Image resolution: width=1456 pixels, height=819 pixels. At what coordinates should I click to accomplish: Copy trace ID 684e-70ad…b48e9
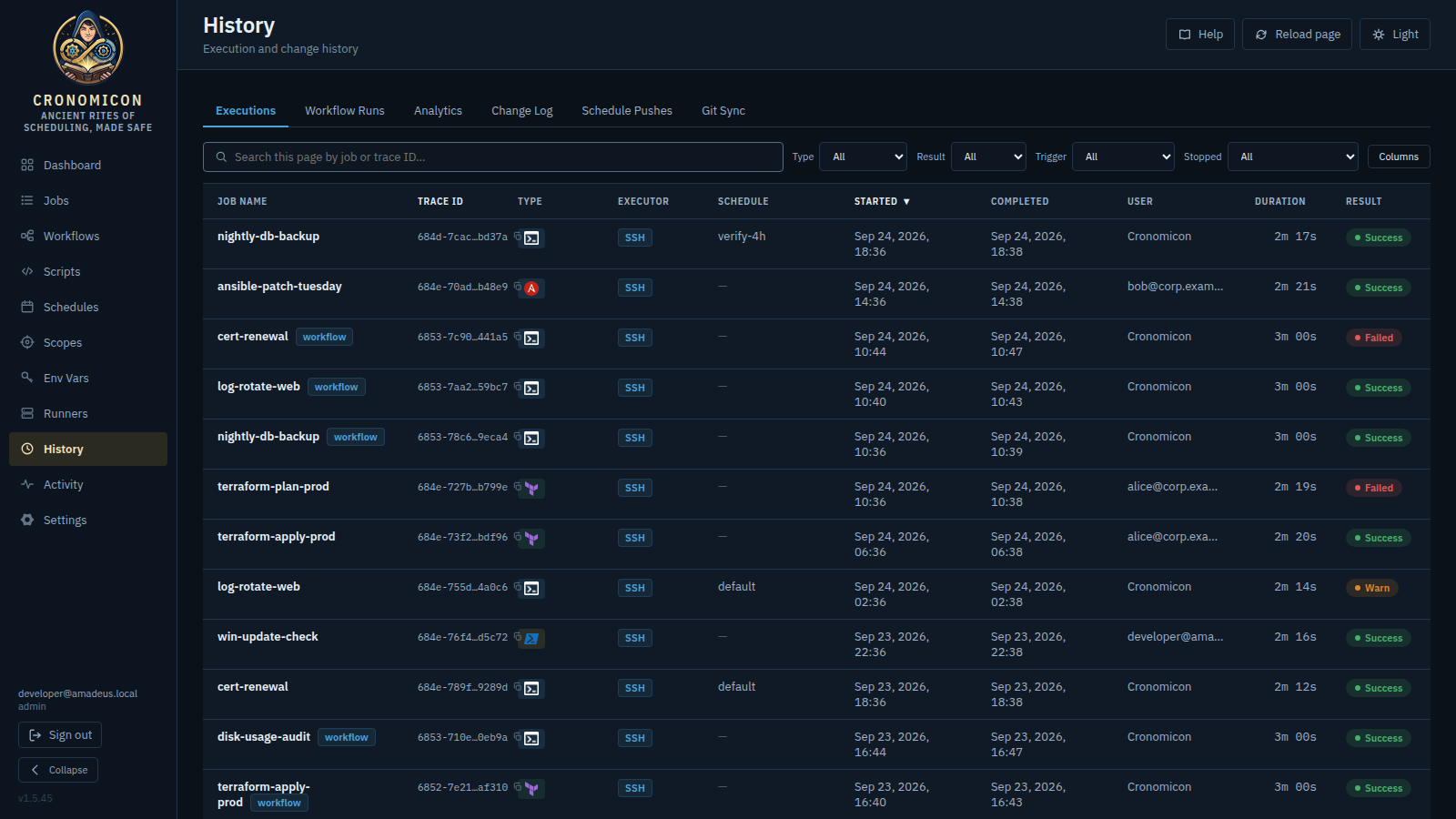(x=518, y=286)
